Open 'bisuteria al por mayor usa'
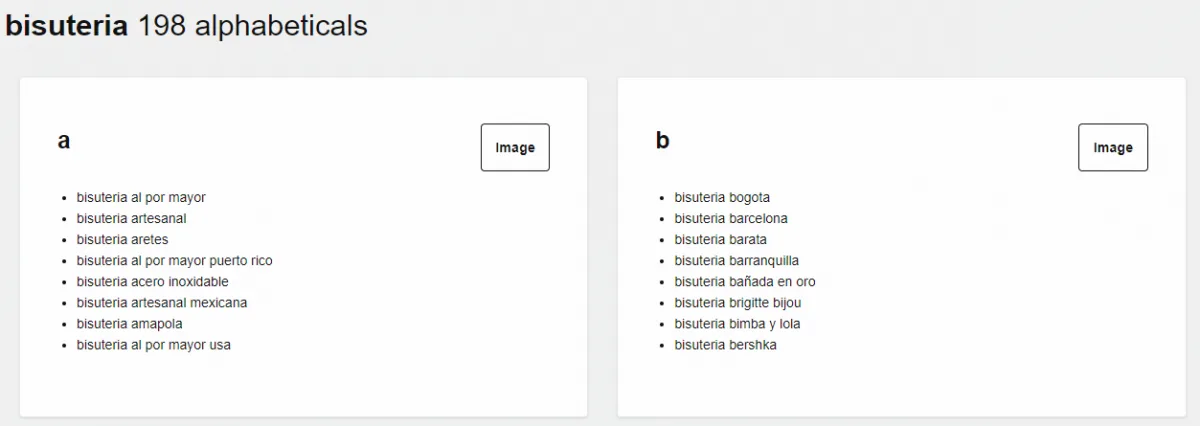The width and height of the screenshot is (1200, 426). point(153,344)
